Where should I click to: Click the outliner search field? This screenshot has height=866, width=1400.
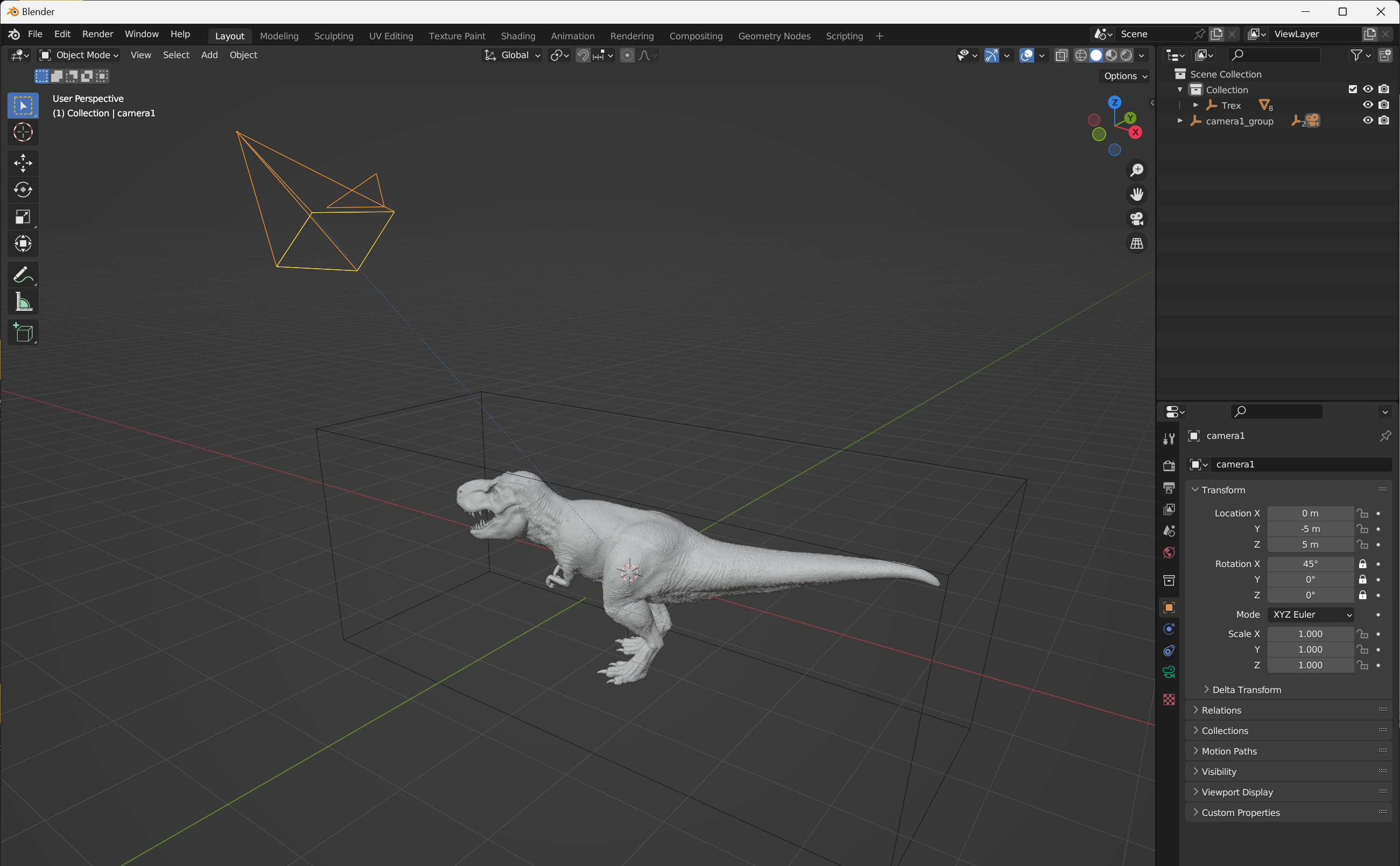[1275, 54]
